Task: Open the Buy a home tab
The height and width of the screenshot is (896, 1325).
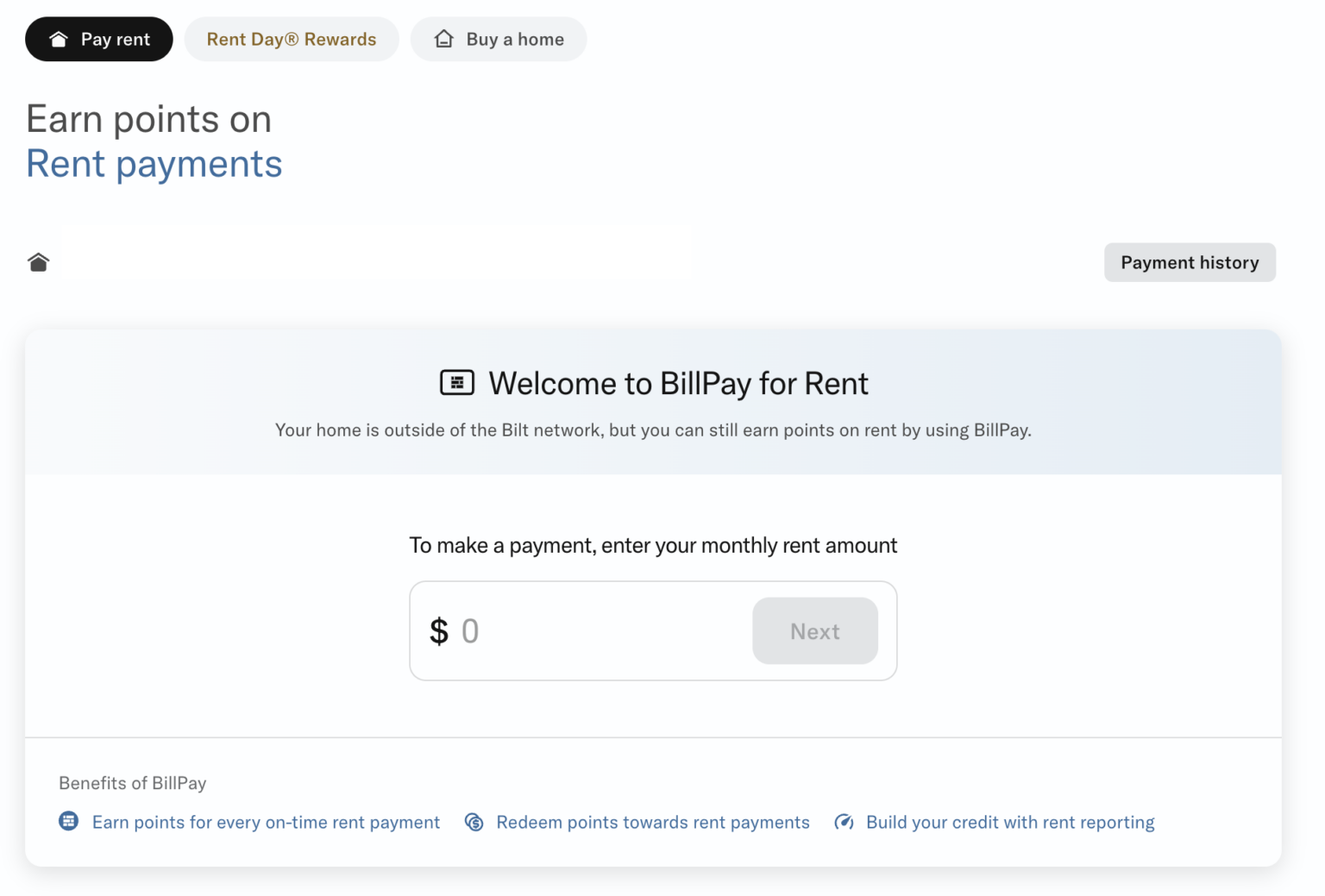Action: (499, 38)
